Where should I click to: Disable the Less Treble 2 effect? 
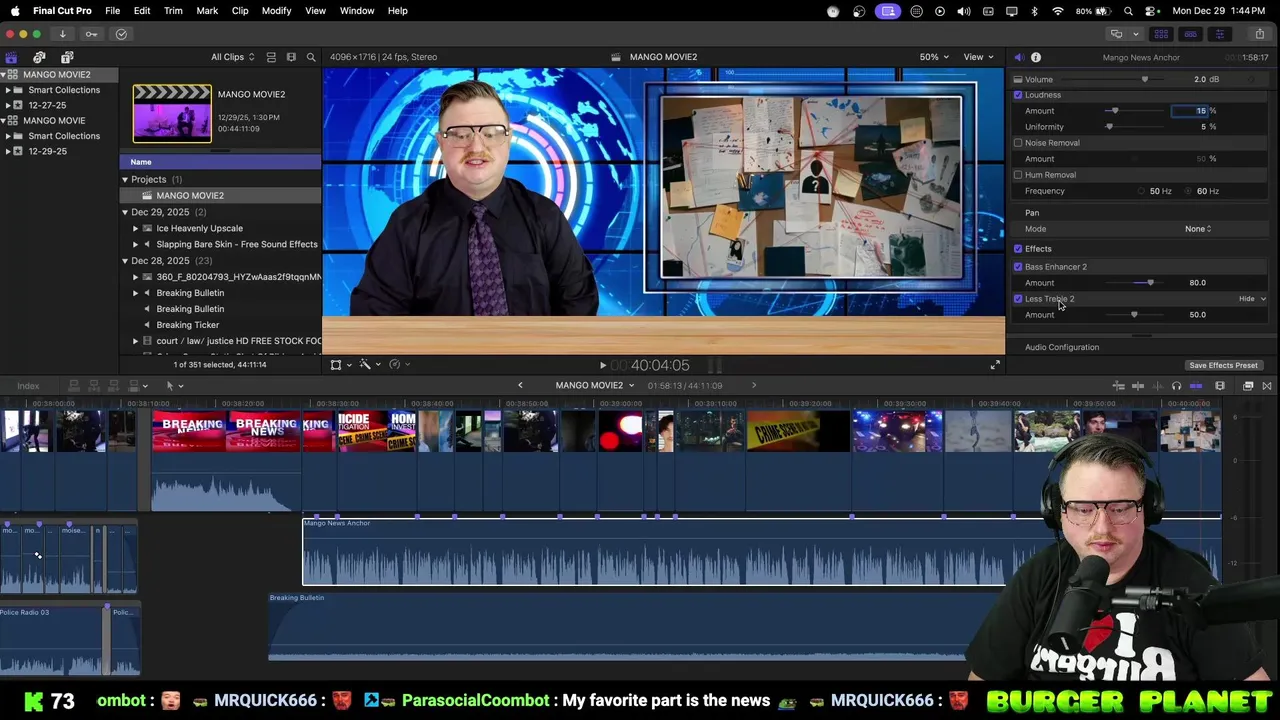coord(1018,299)
